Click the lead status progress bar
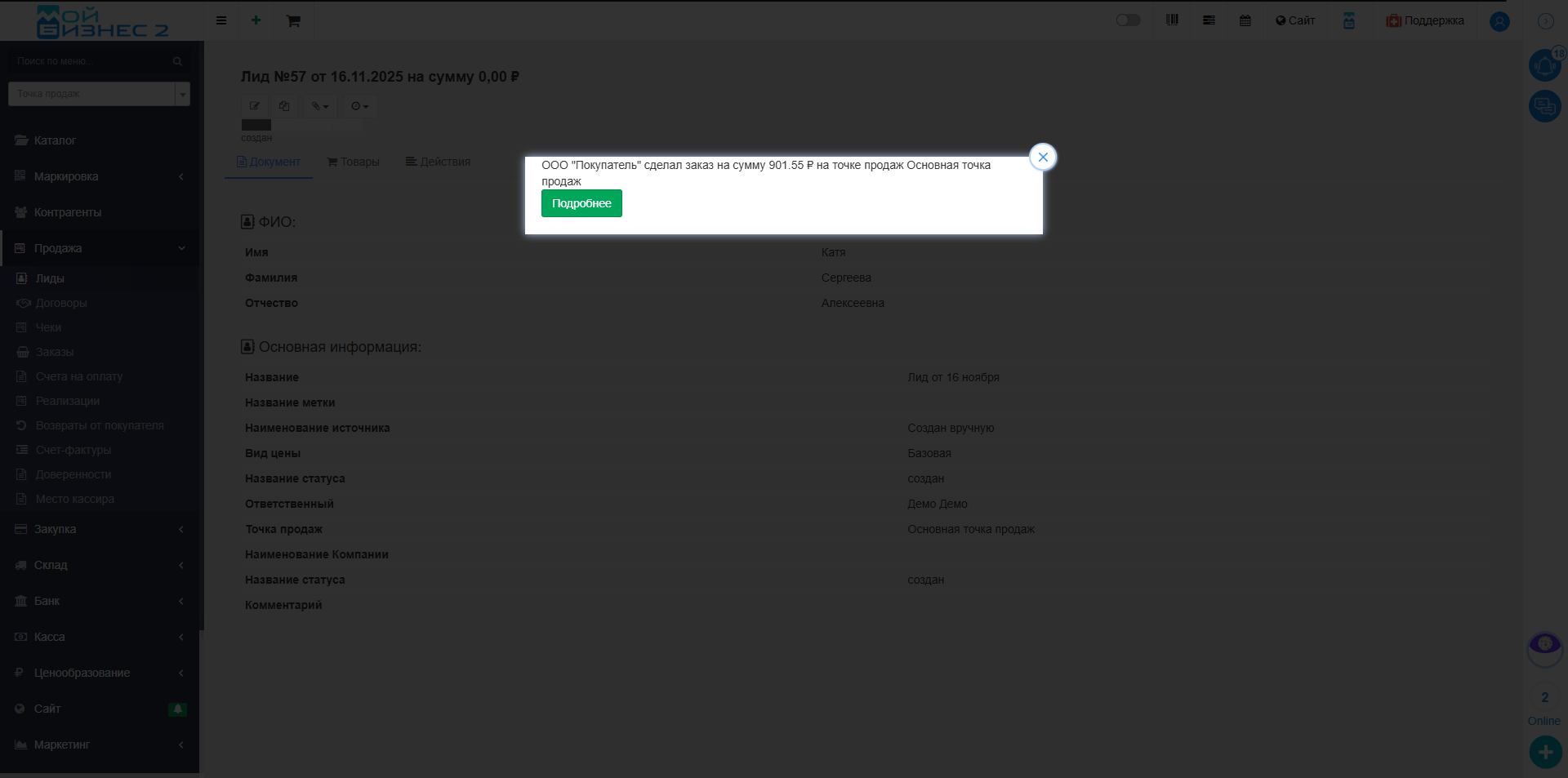 click(x=302, y=125)
